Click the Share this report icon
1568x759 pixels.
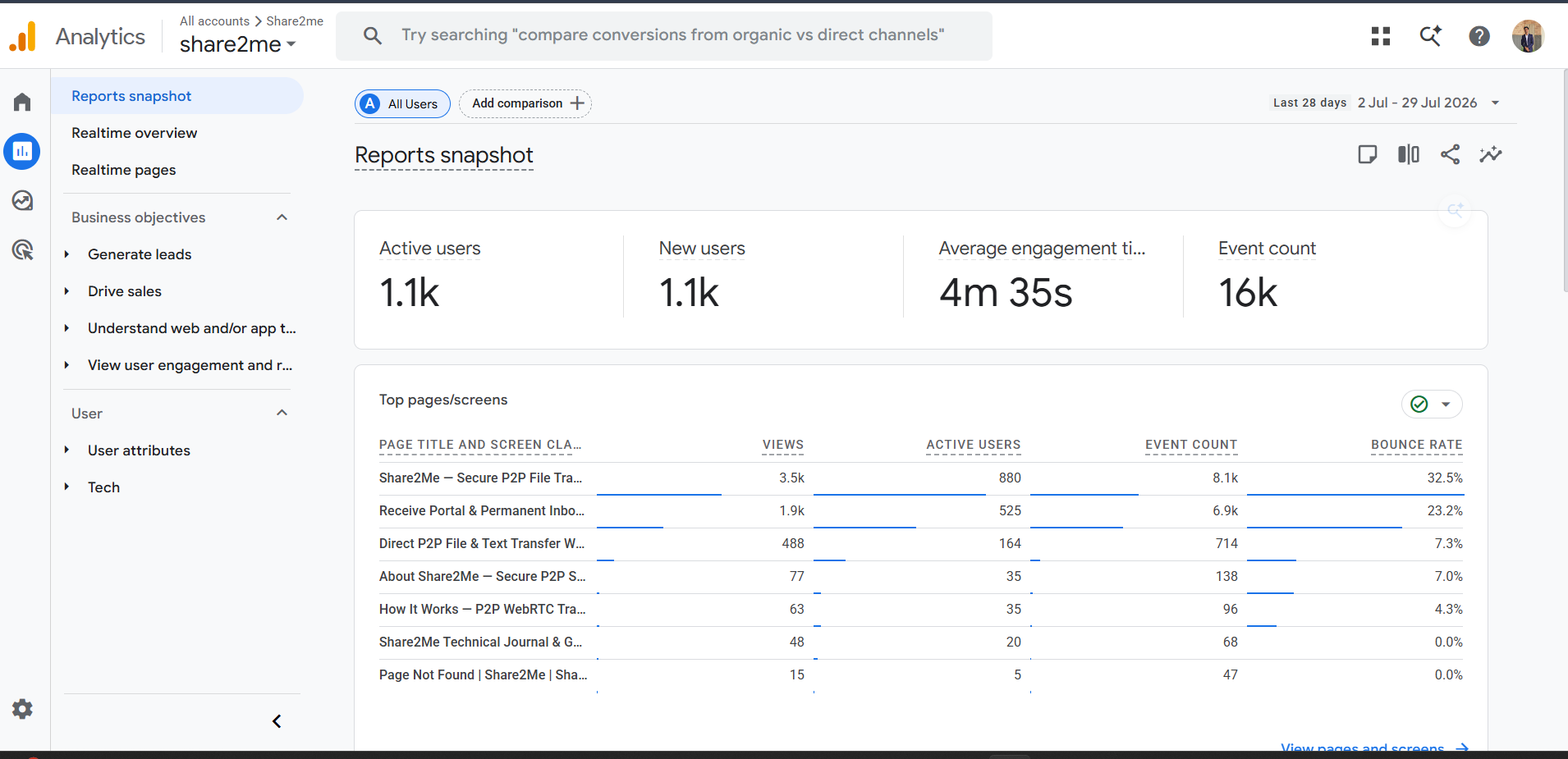[x=1450, y=154]
